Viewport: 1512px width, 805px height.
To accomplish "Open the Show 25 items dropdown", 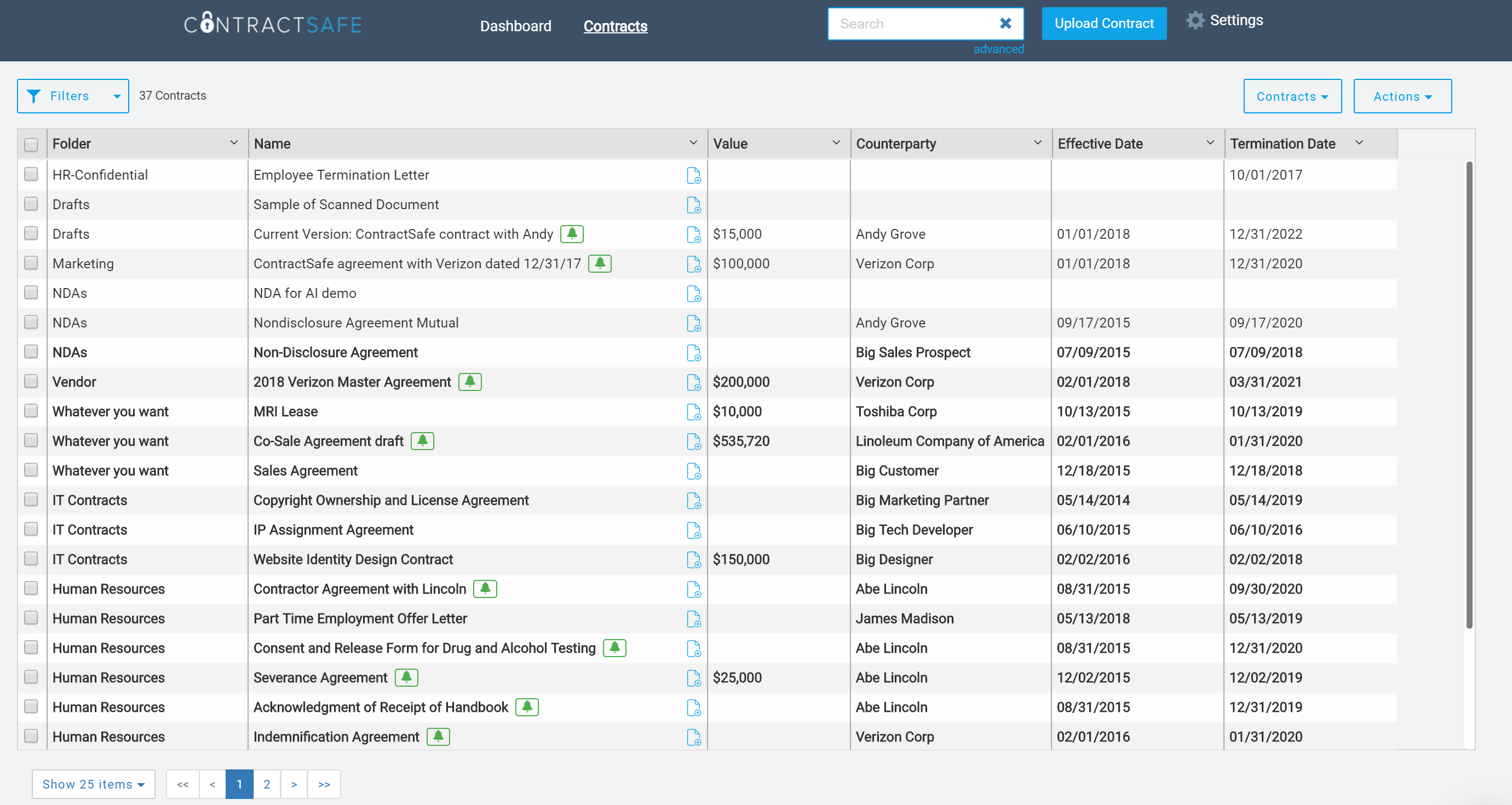I will [93, 784].
